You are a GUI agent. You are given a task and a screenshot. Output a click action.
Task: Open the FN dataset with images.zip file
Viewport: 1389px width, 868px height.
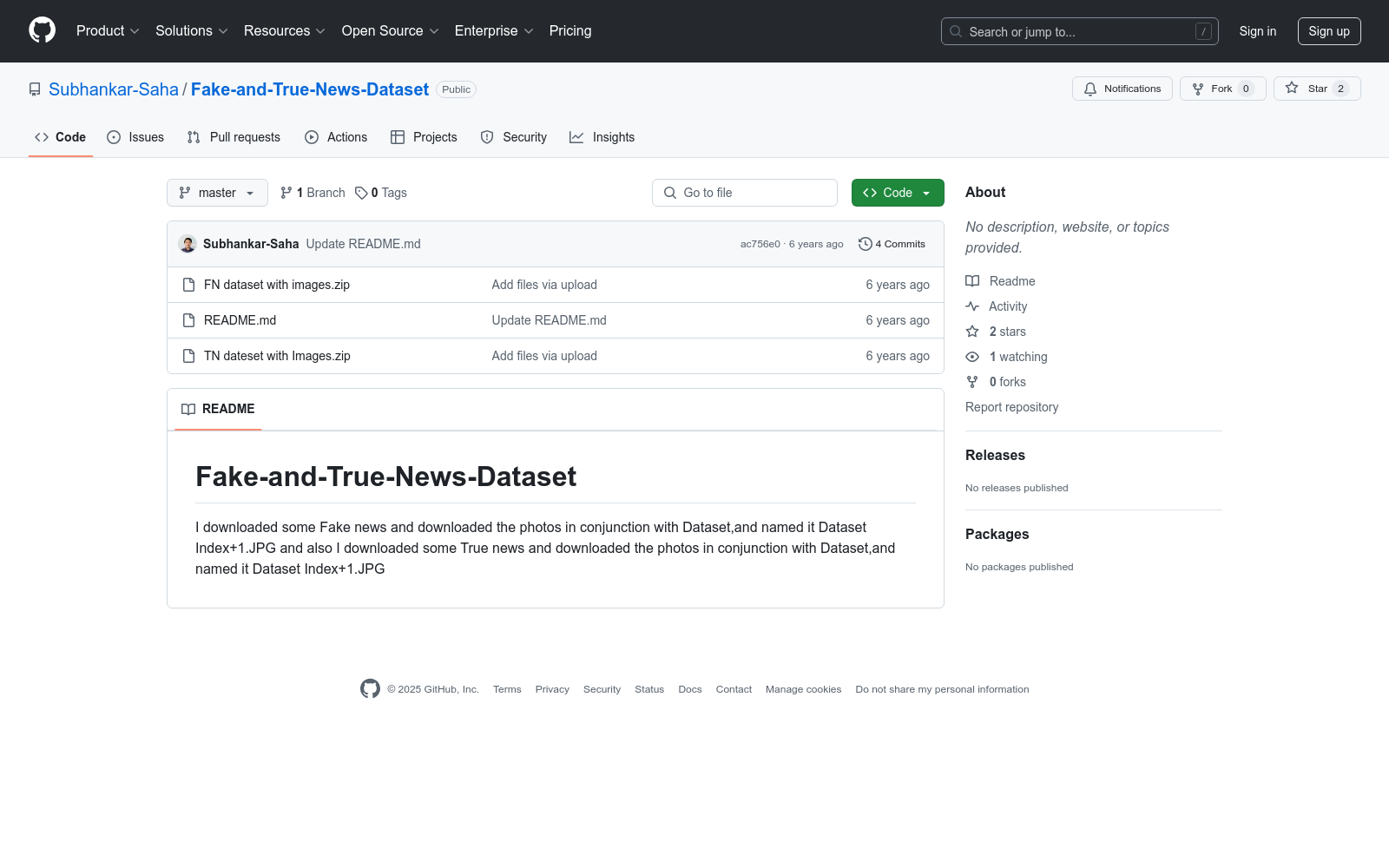[277, 285]
